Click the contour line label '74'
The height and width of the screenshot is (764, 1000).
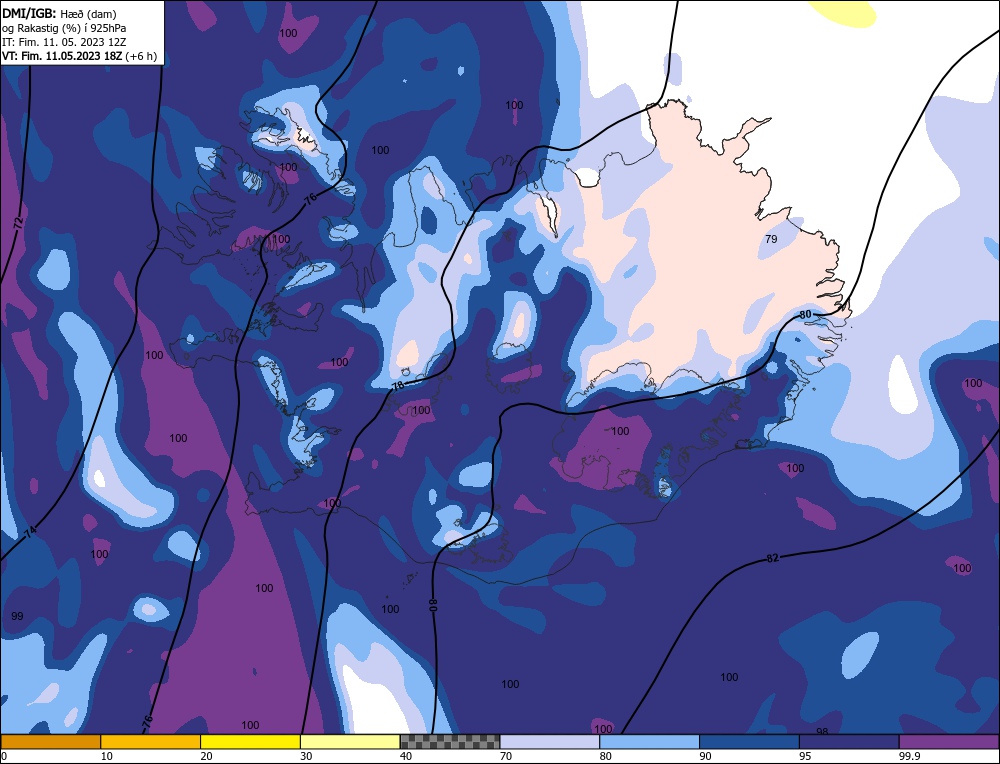[x=31, y=531]
